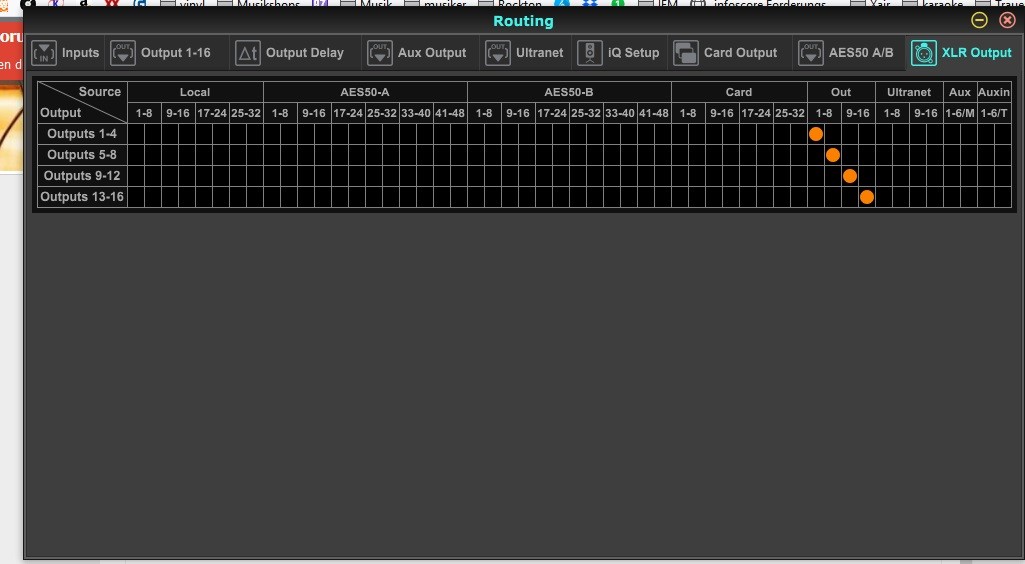Click the 1-6/T column header under Auxin
The width and height of the screenshot is (1025, 564).
click(994, 113)
